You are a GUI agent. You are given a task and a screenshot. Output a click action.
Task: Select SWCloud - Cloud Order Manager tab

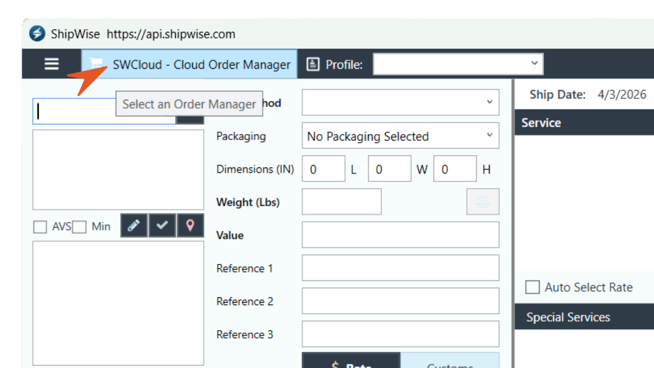[x=189, y=64]
